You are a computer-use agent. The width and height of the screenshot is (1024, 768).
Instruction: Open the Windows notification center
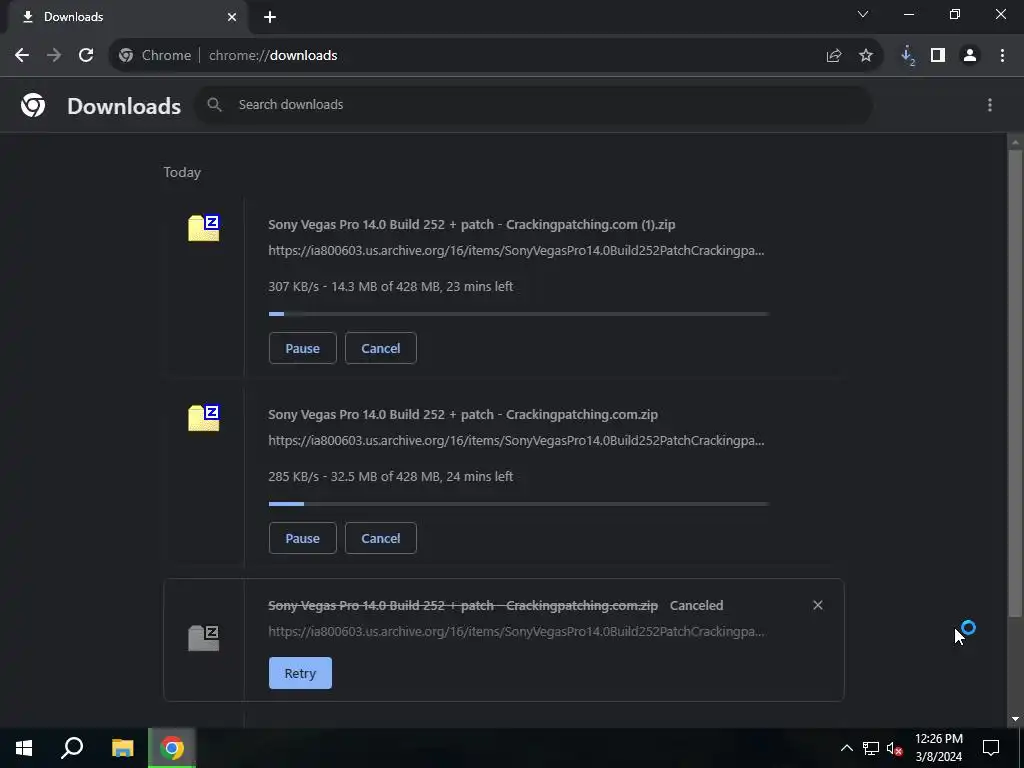pos(991,748)
